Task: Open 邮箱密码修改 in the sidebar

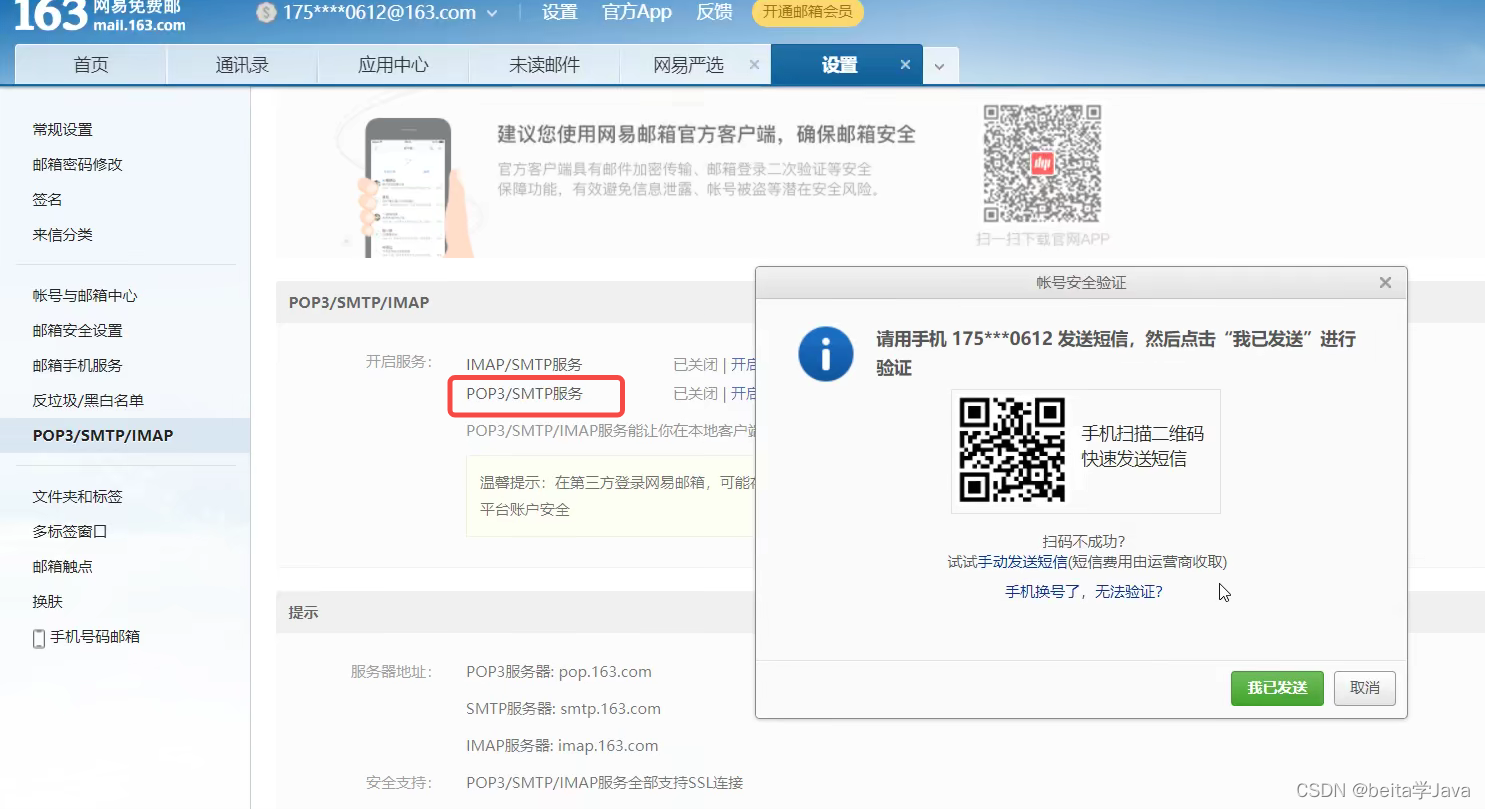Action: point(77,164)
